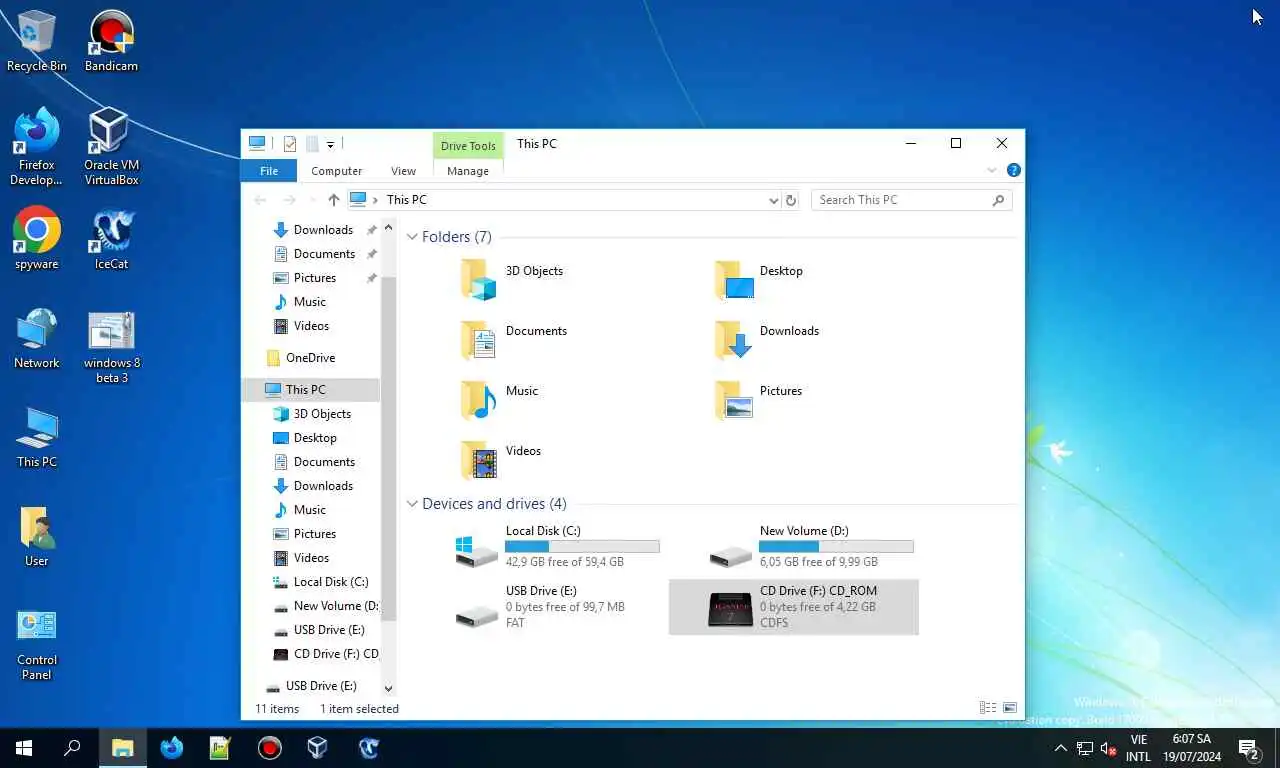Open the notification center icon
This screenshot has width=1280, height=768.
pos(1249,748)
